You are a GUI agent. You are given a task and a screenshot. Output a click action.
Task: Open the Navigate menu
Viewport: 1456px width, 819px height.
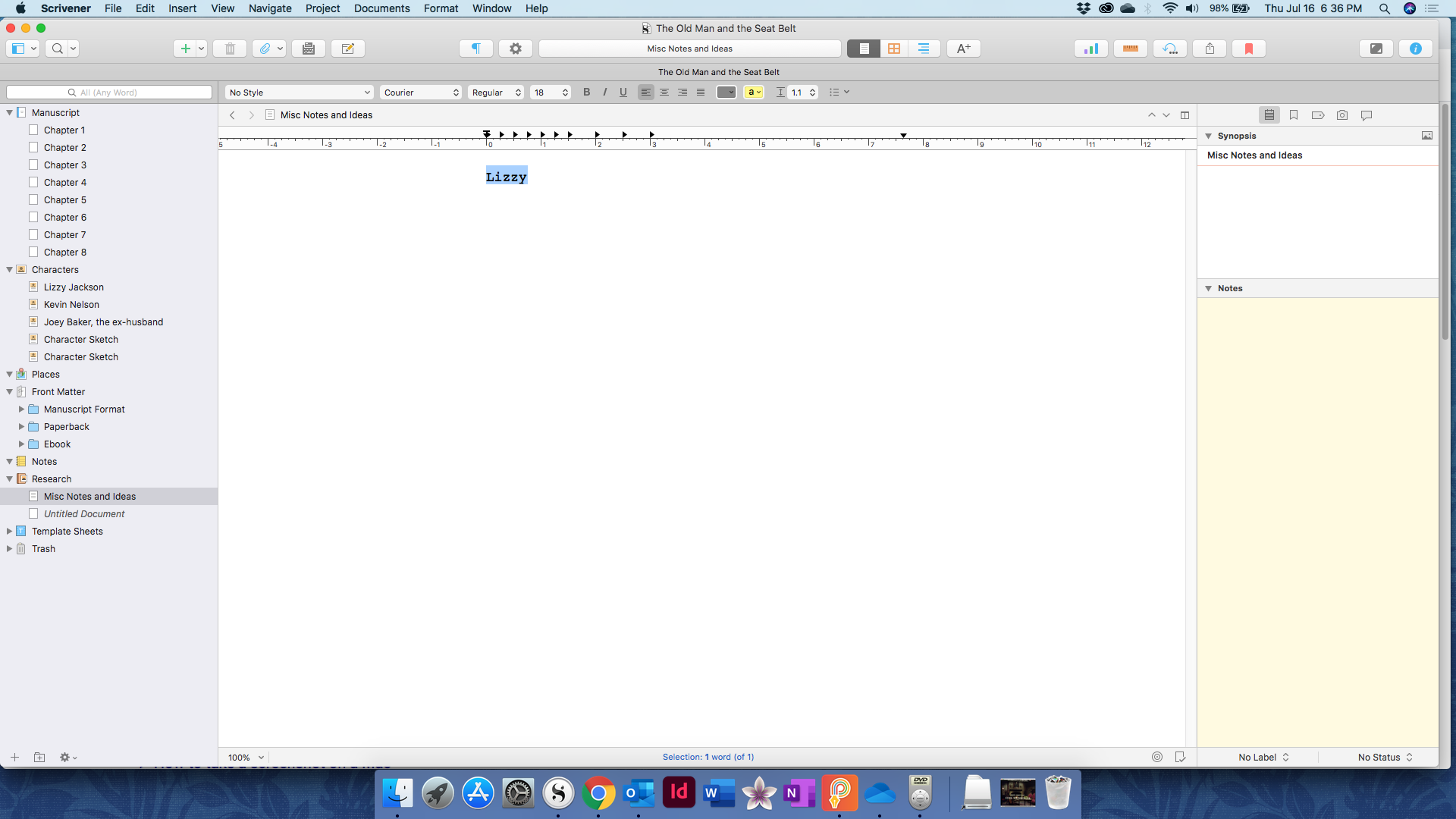[270, 8]
